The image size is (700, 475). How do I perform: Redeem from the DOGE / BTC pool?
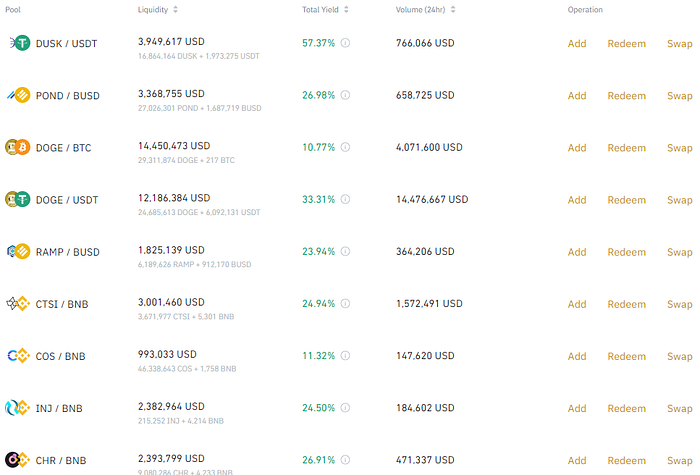pos(626,148)
